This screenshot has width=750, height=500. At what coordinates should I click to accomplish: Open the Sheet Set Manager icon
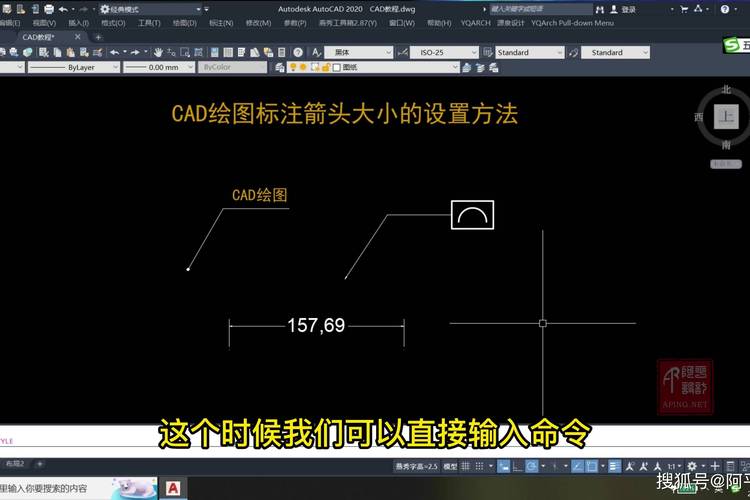click(x=255, y=52)
